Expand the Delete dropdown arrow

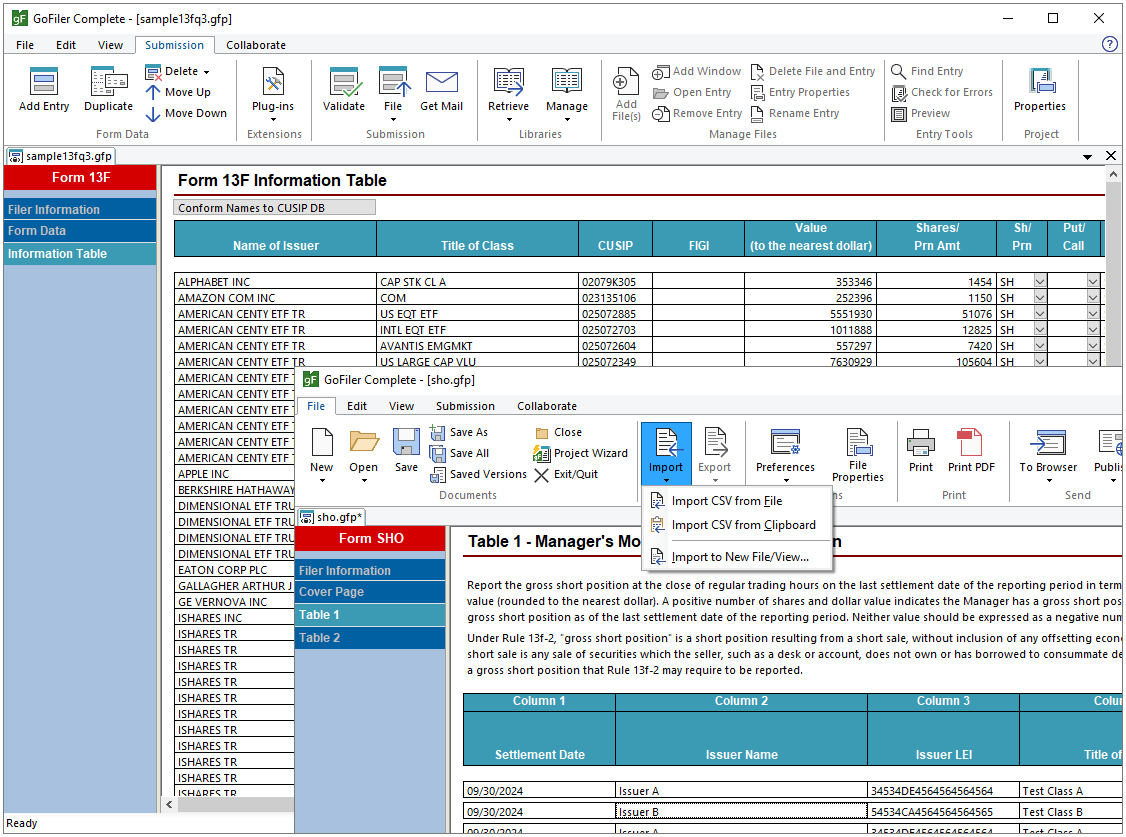tap(205, 70)
